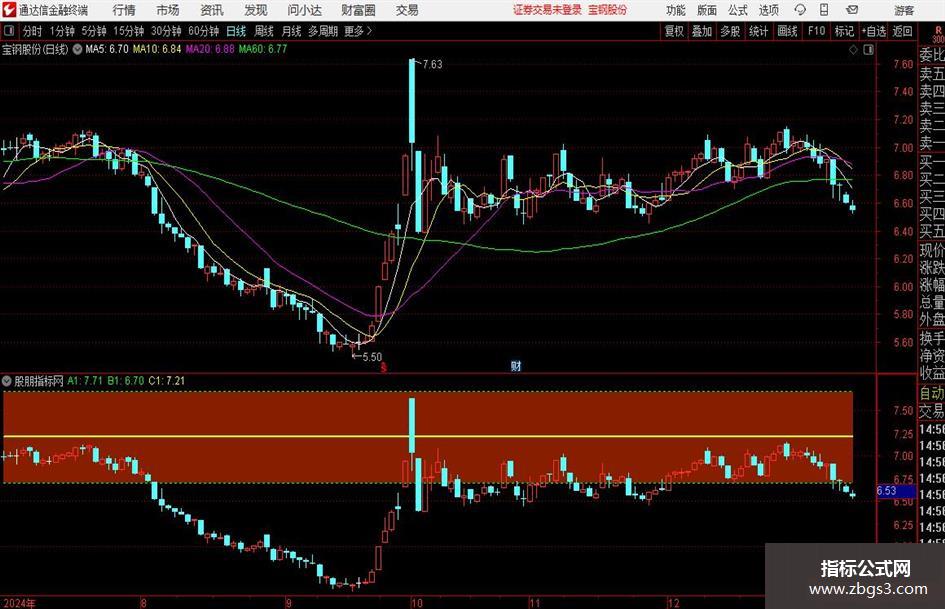This screenshot has width=945, height=609.
Task: Click the green MA60: 6.77 label
Action: tap(263, 49)
